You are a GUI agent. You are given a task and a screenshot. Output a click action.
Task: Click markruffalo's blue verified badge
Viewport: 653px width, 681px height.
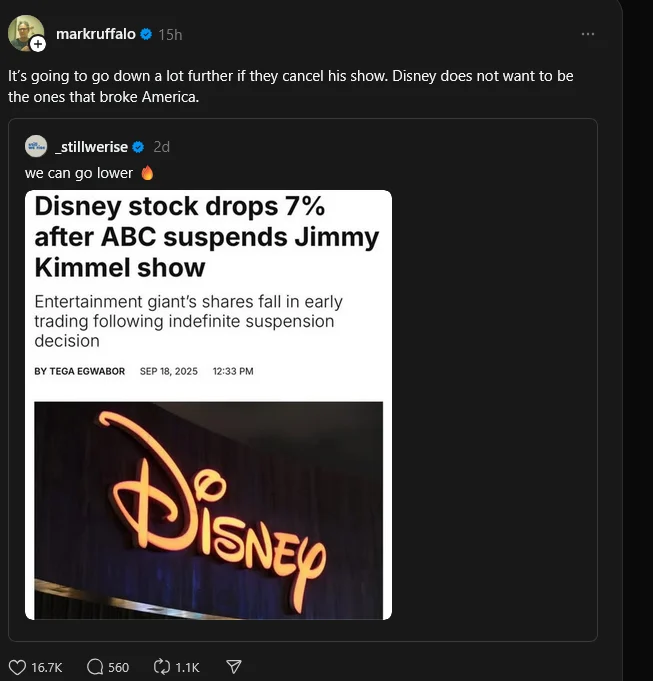coord(146,34)
